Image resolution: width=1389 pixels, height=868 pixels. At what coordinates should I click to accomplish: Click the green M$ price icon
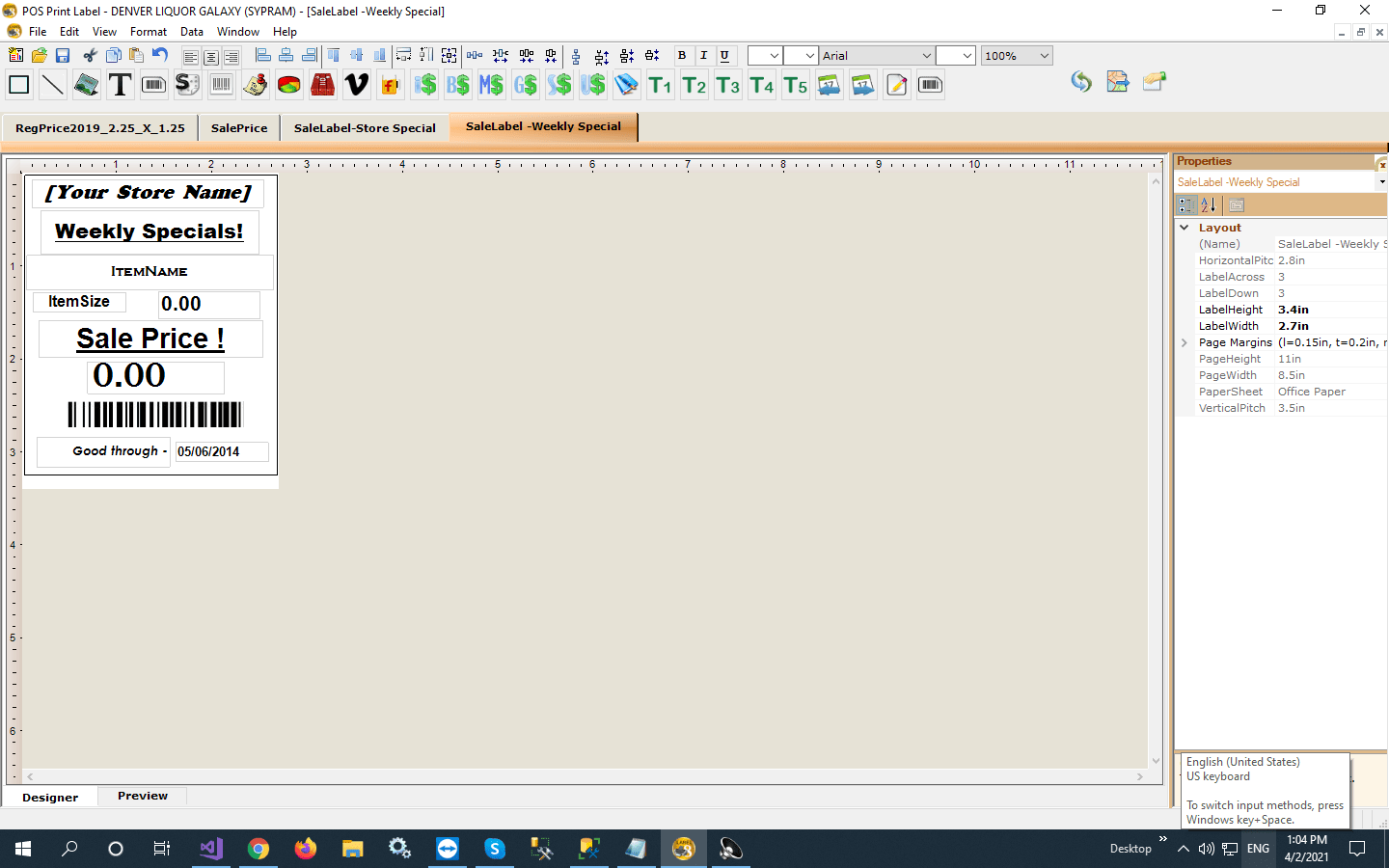[x=491, y=85]
